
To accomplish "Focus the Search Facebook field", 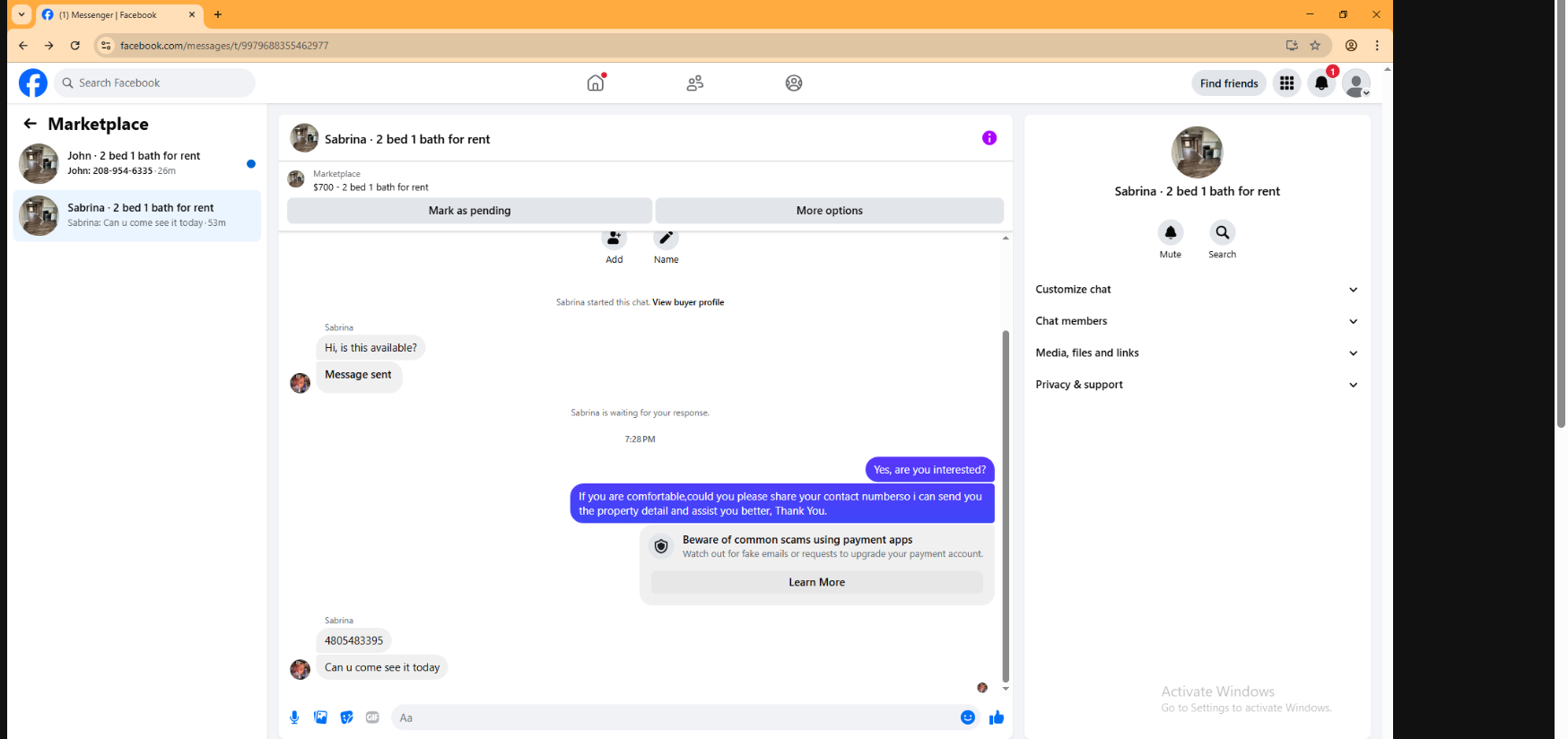I will click(154, 83).
